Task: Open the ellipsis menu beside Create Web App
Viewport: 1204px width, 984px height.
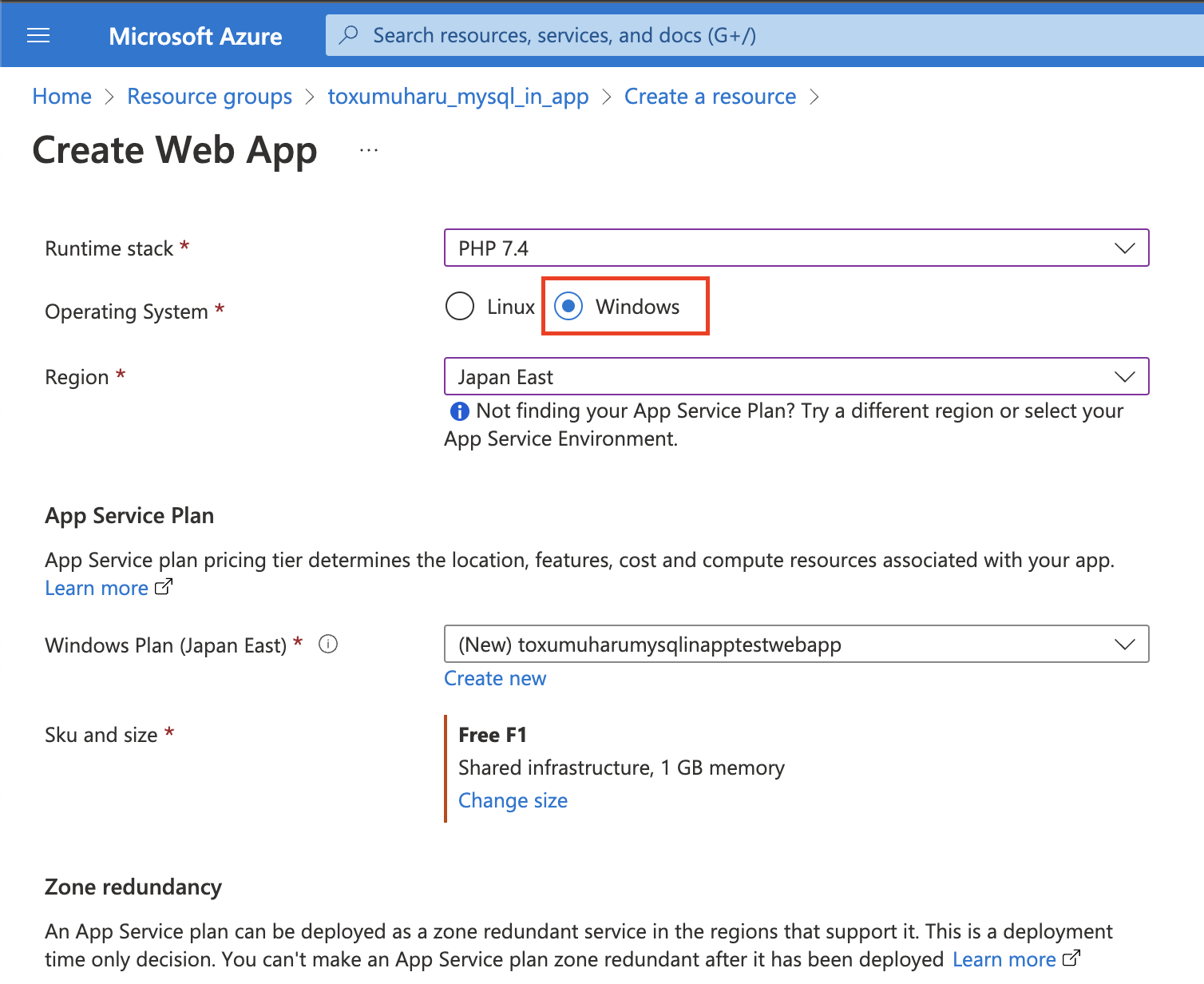Action: [x=368, y=149]
